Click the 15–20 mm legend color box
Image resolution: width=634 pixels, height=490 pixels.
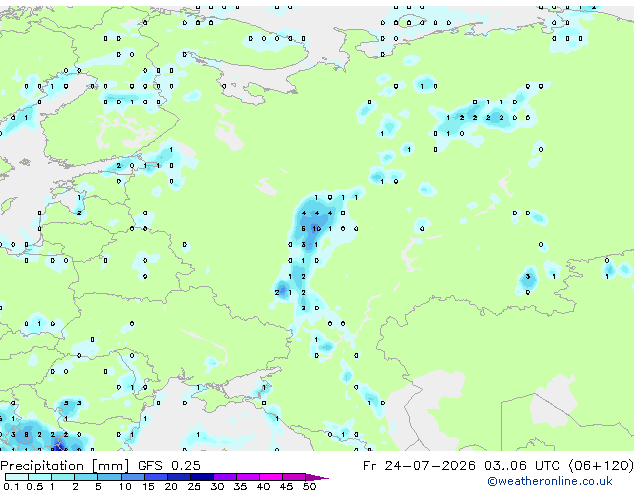point(155,477)
